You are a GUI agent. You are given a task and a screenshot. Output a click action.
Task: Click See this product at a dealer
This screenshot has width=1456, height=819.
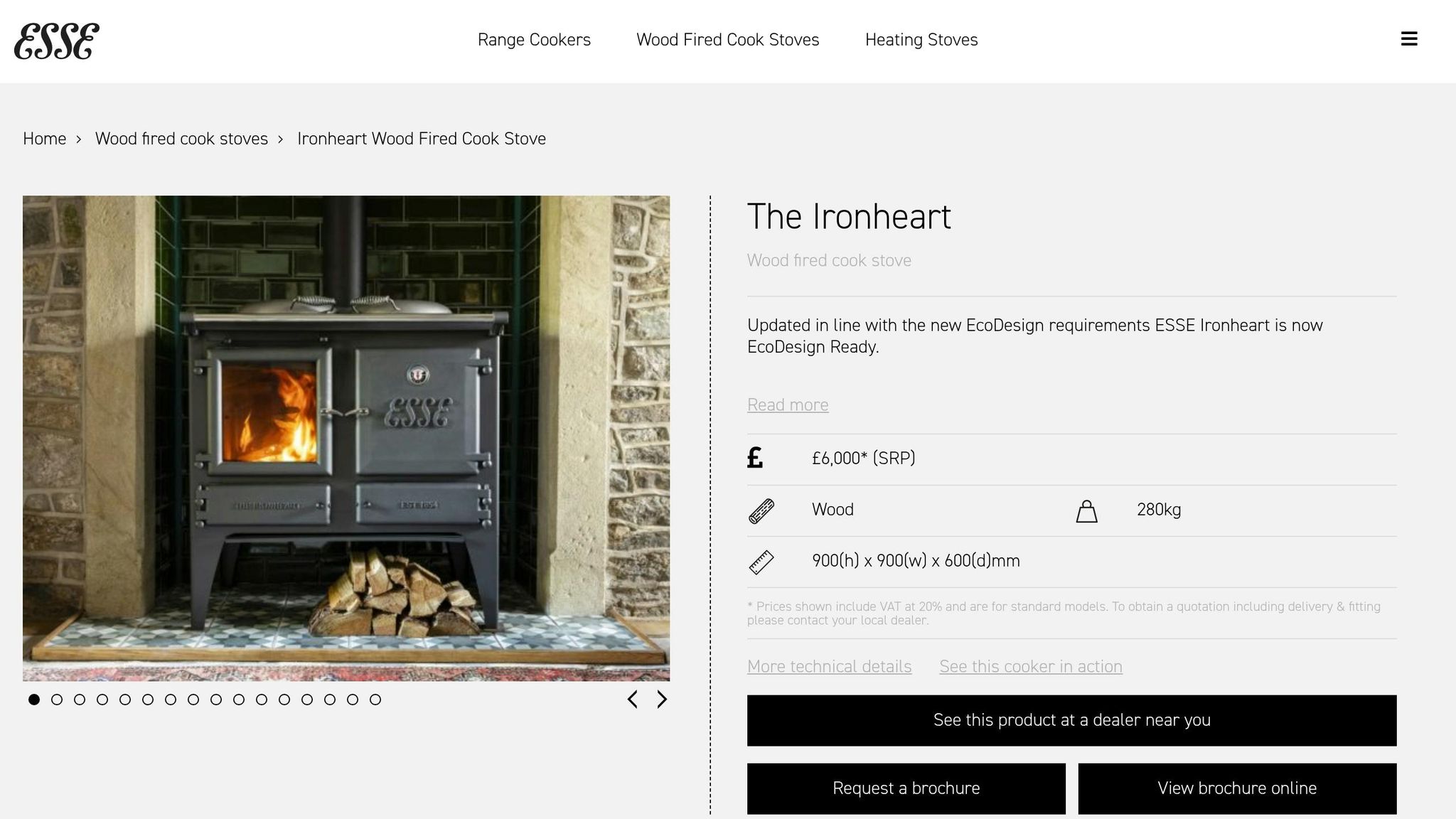point(1071,720)
